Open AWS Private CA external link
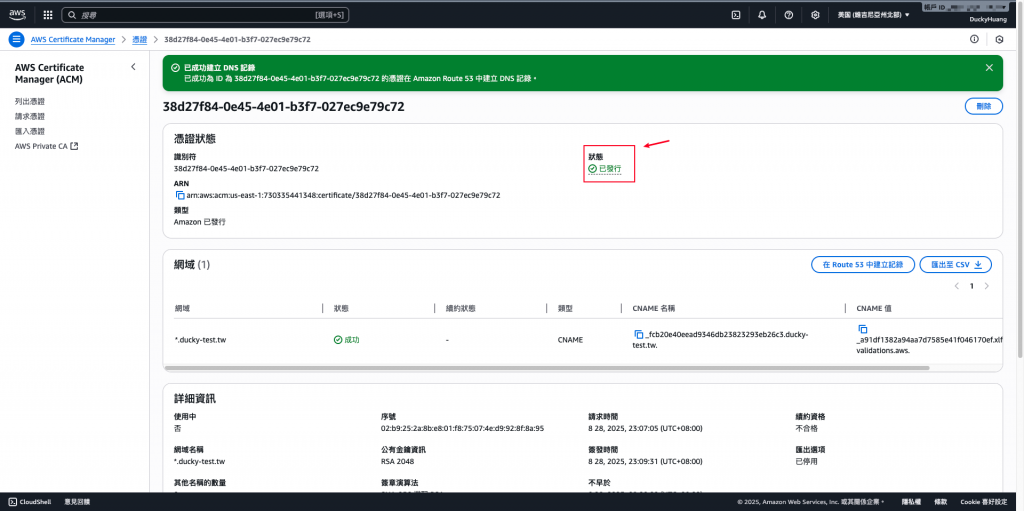Screen dimensions: 1024x511 [x=46, y=146]
